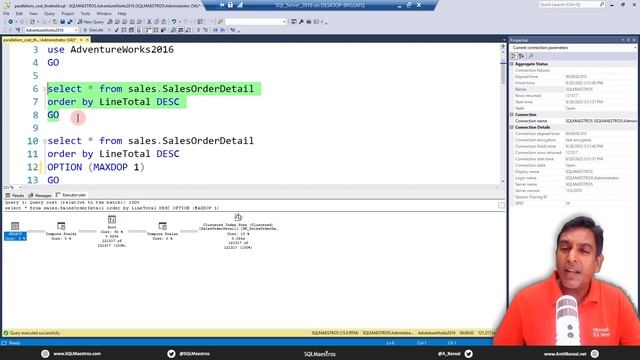Close the query document tab
The image size is (640, 360).
click(x=87, y=40)
